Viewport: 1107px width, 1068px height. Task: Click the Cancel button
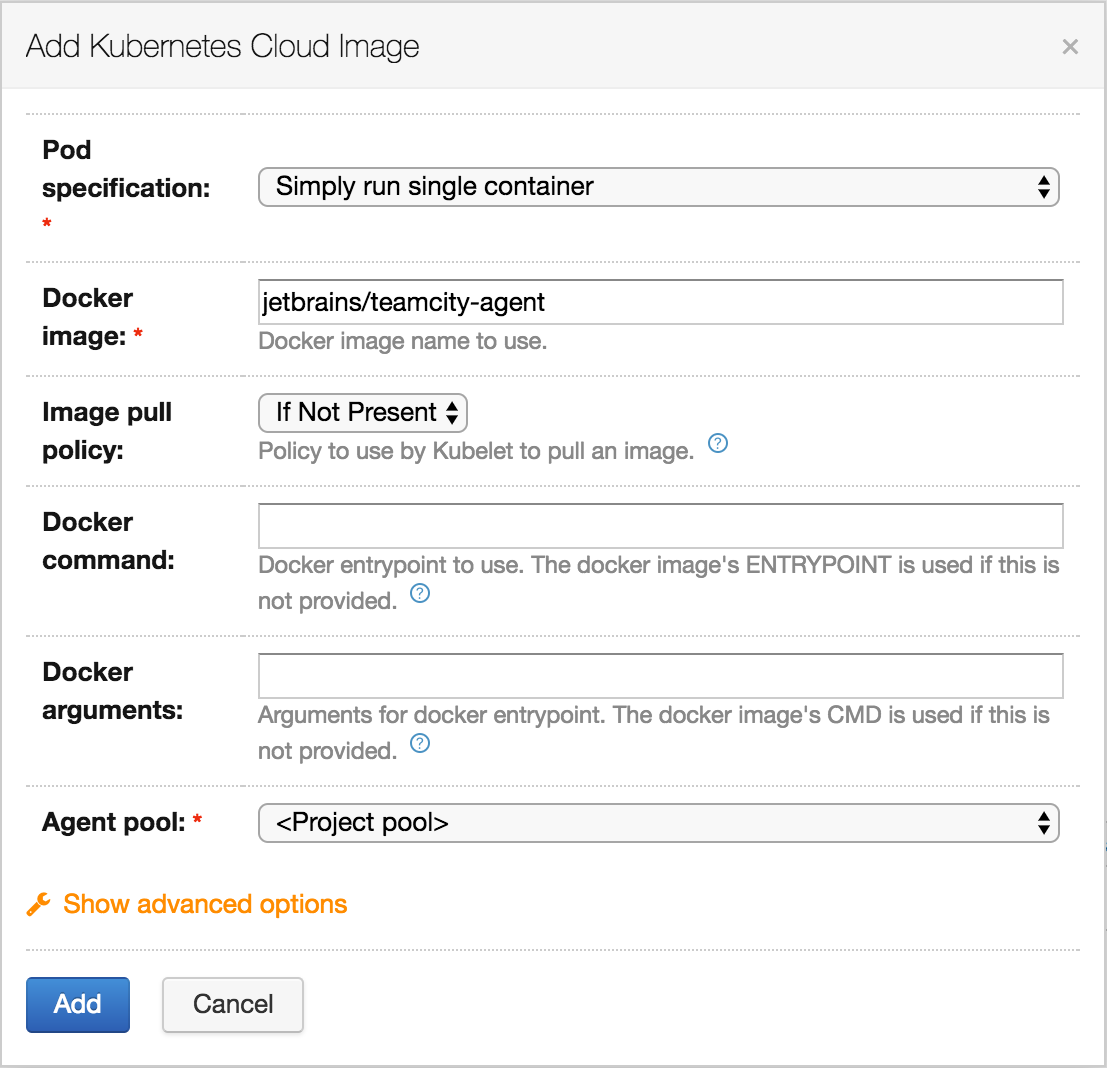[233, 1004]
